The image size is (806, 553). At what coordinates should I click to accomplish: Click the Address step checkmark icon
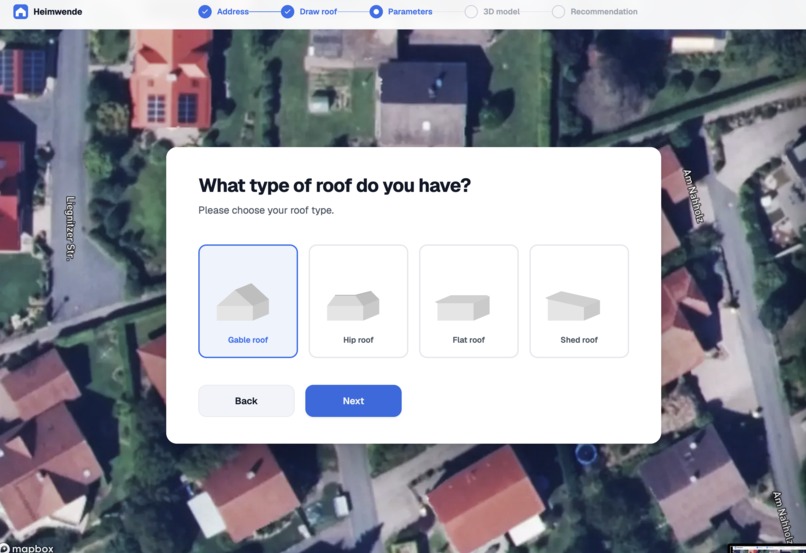pyautogui.click(x=205, y=11)
